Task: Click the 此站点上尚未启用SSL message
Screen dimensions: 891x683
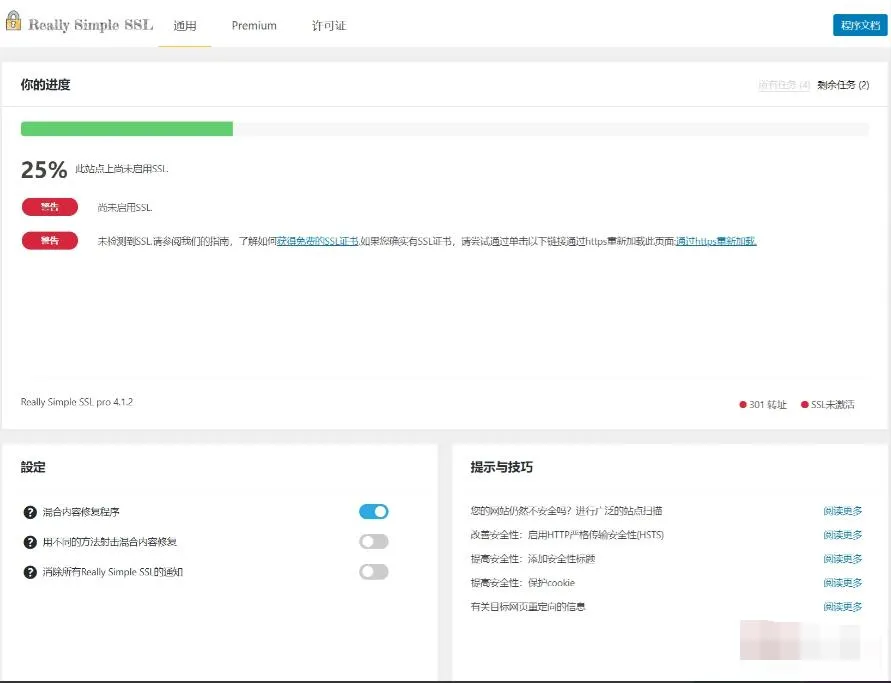Action: click(122, 169)
